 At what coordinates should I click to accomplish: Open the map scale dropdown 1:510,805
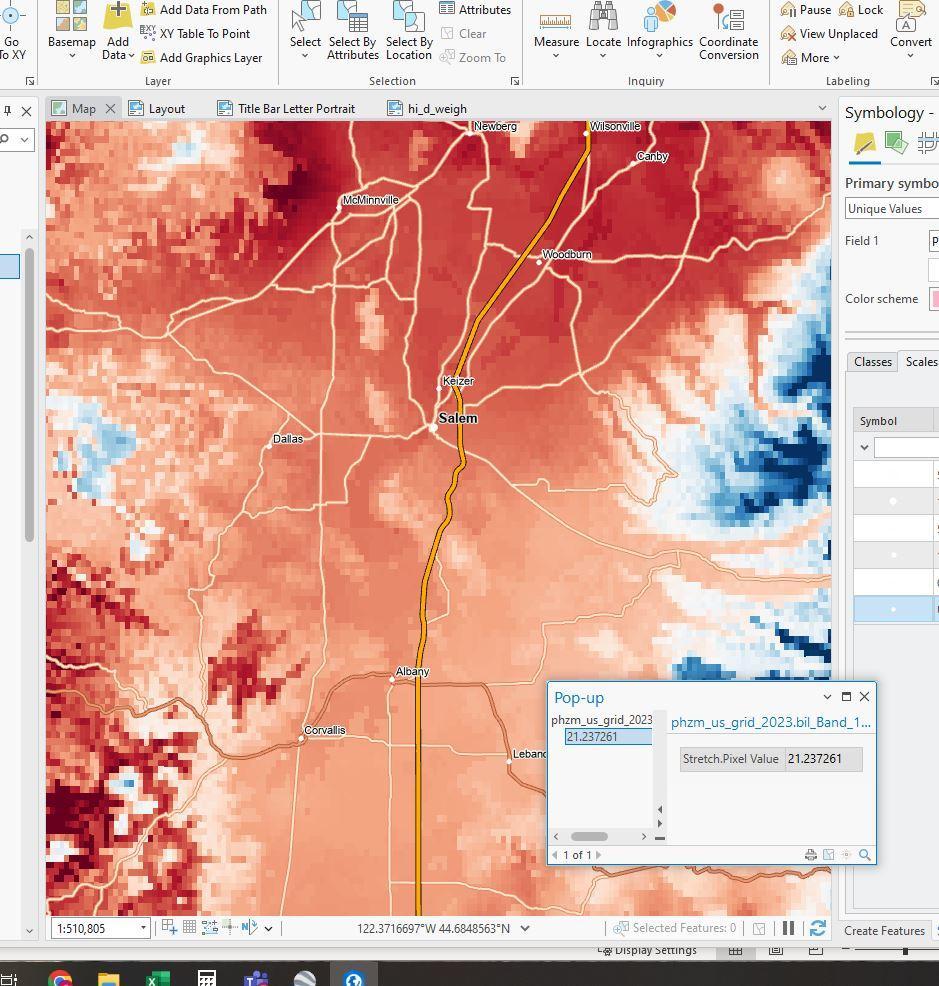click(143, 928)
